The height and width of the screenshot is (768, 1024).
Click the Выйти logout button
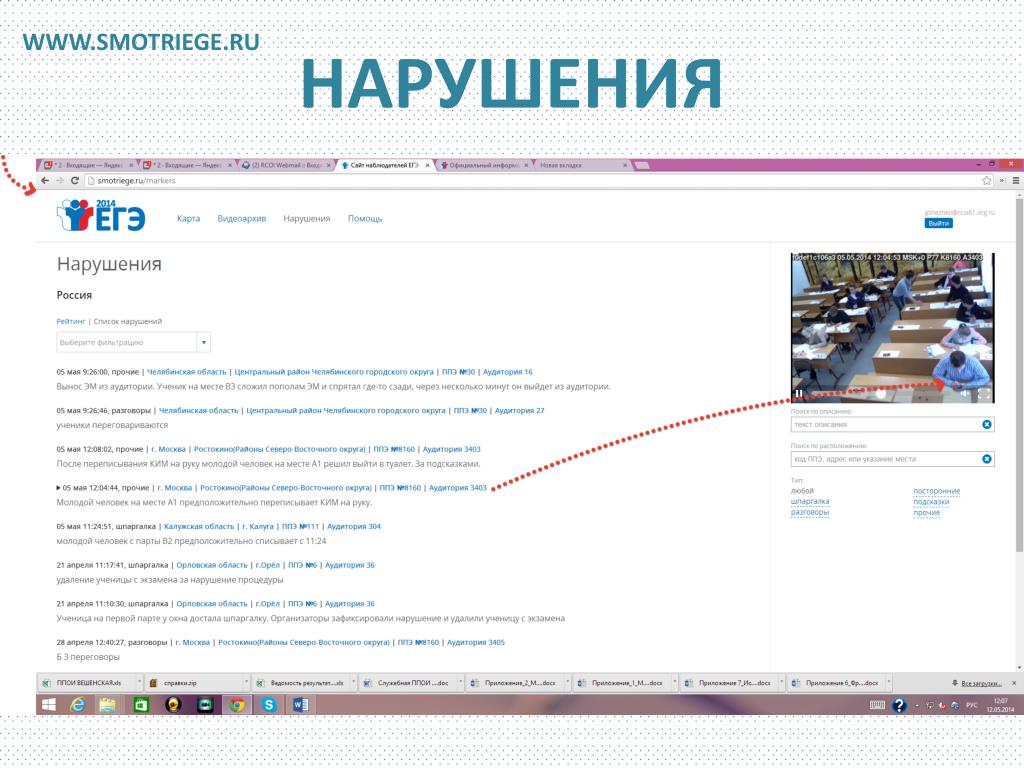coord(938,223)
